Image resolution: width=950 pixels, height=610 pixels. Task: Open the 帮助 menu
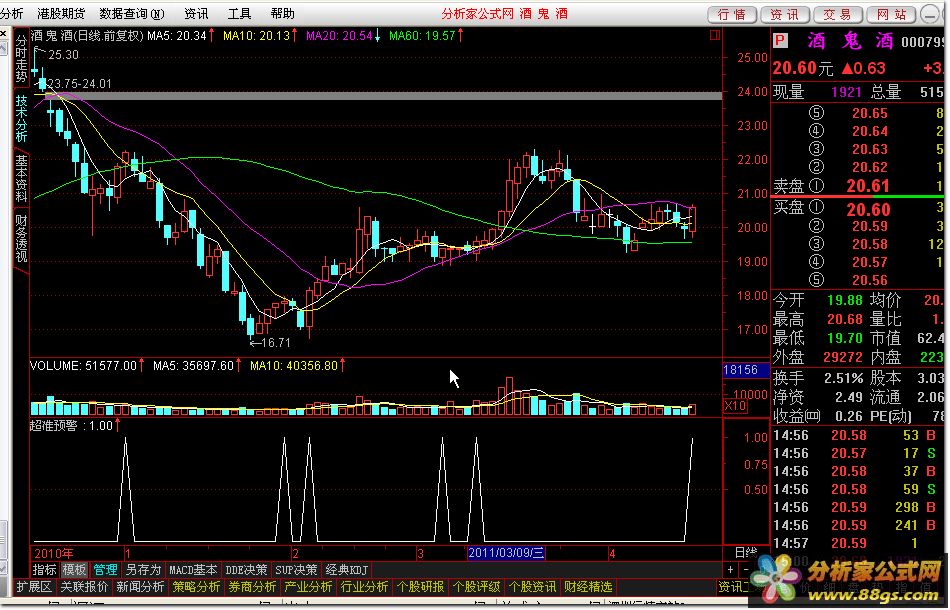coord(282,13)
